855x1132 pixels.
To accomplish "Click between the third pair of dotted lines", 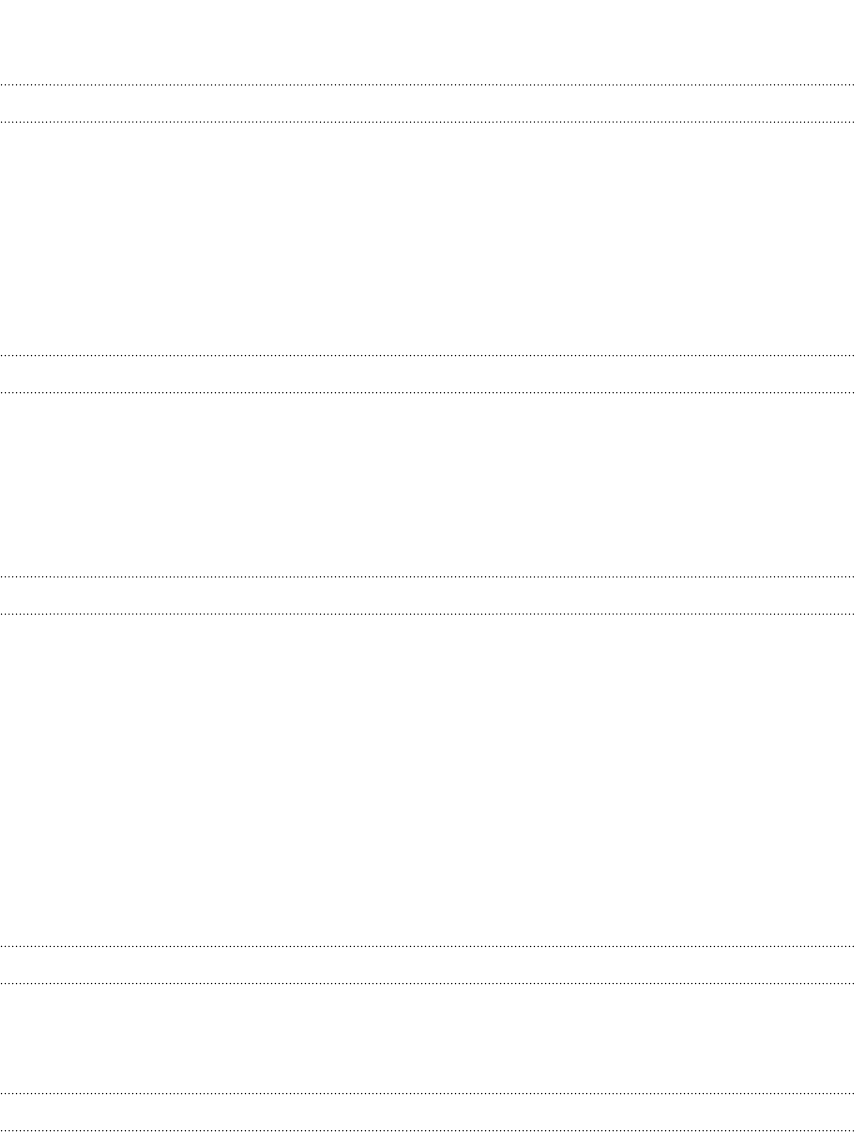I will (428, 595).
